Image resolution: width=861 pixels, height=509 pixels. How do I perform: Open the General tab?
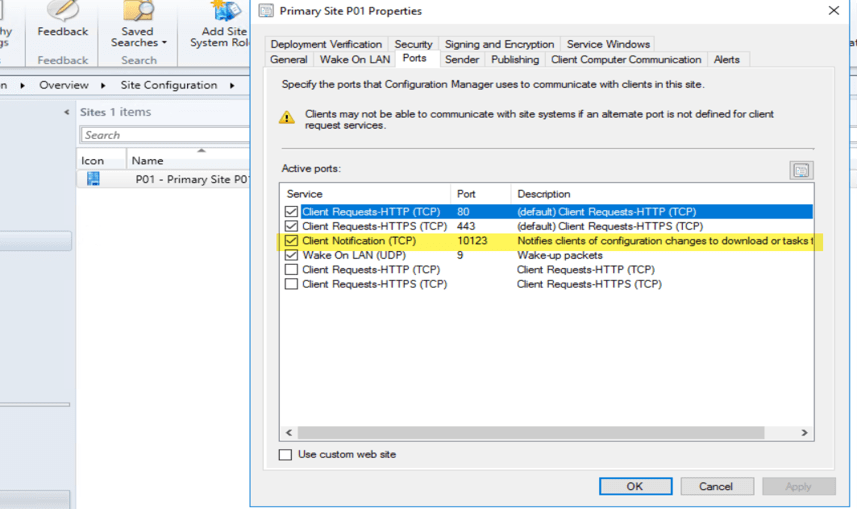tap(288, 59)
